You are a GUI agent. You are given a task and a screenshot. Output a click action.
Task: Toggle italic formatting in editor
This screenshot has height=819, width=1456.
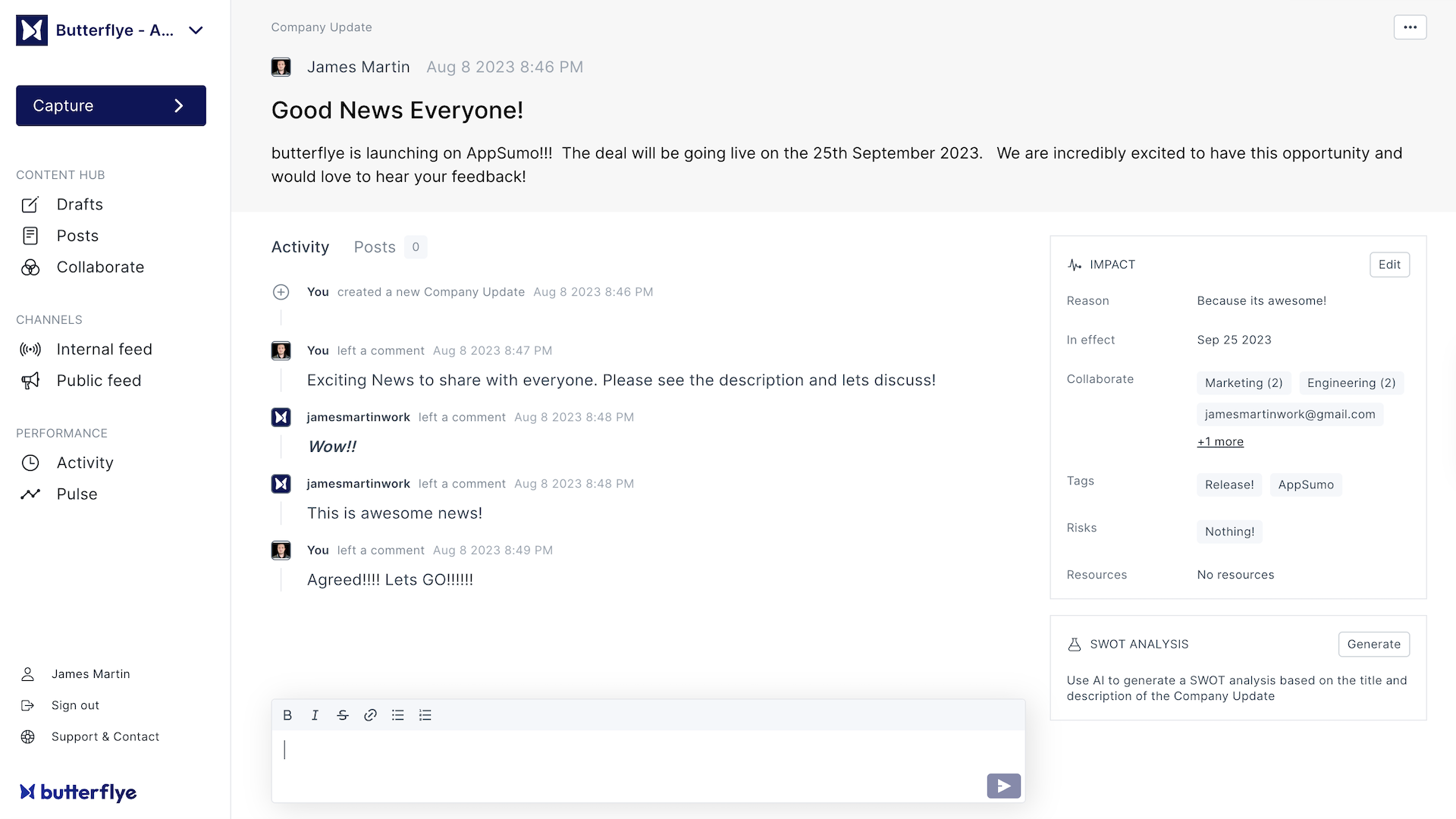click(x=314, y=715)
